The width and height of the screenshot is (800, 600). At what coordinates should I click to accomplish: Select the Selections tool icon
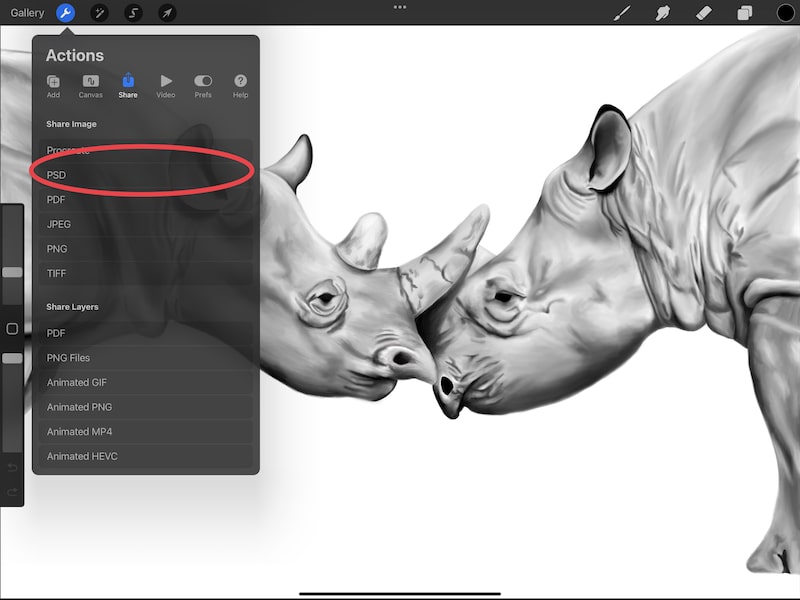[134, 13]
